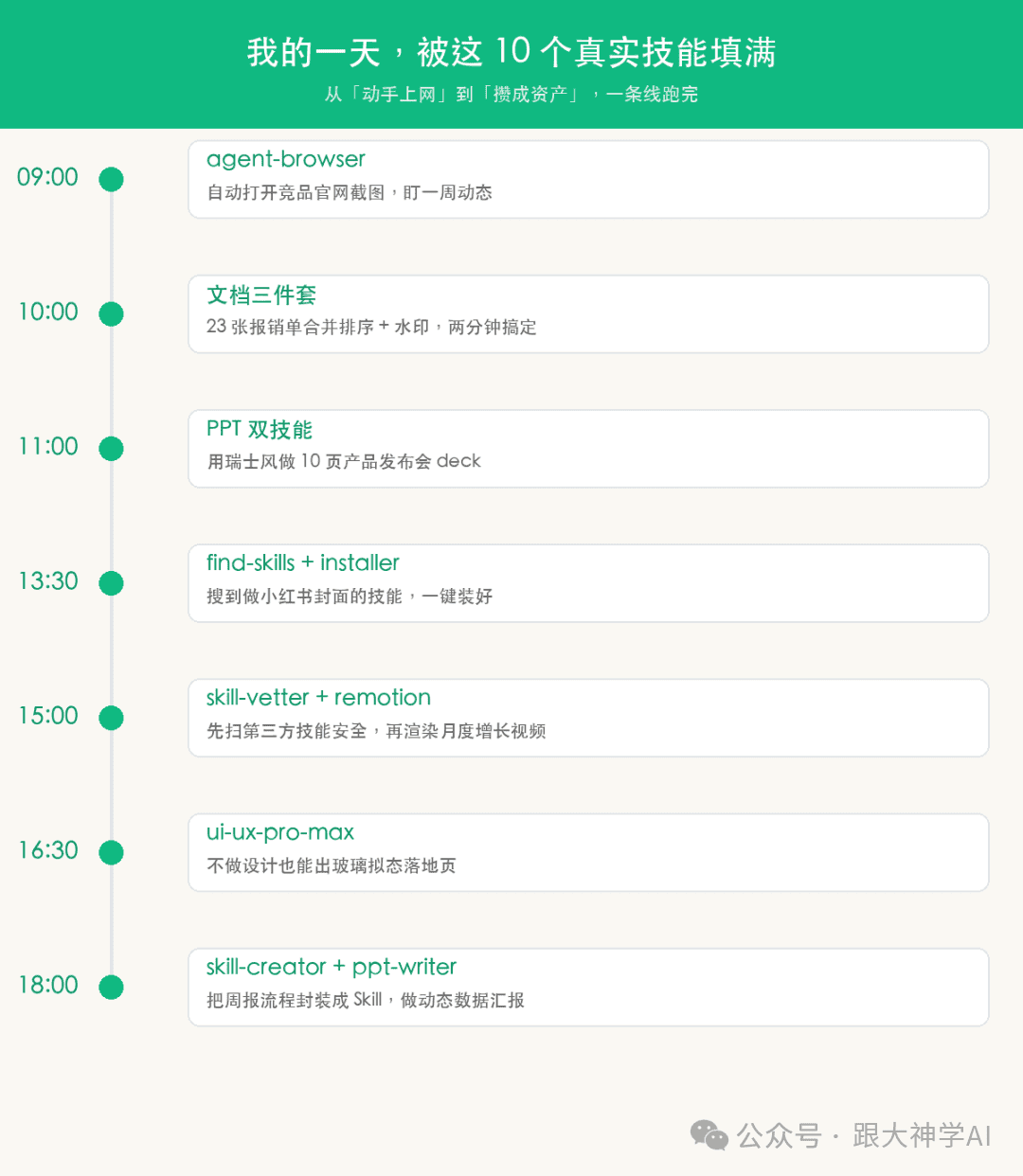1023x1176 pixels.
Task: Select the PPT 双技能 card
Action: click(588, 448)
